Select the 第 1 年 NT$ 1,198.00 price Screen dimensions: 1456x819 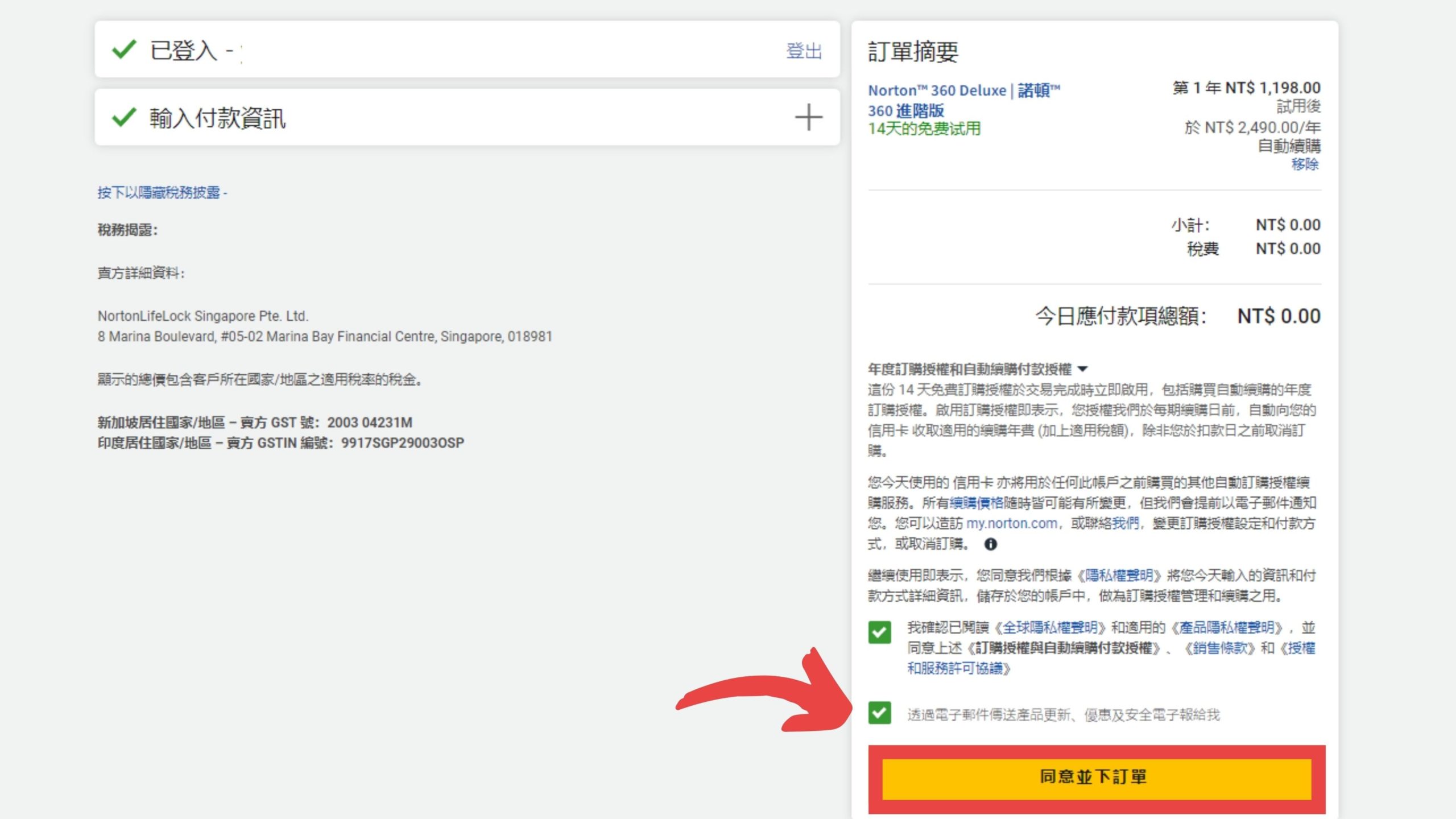coord(1246,88)
